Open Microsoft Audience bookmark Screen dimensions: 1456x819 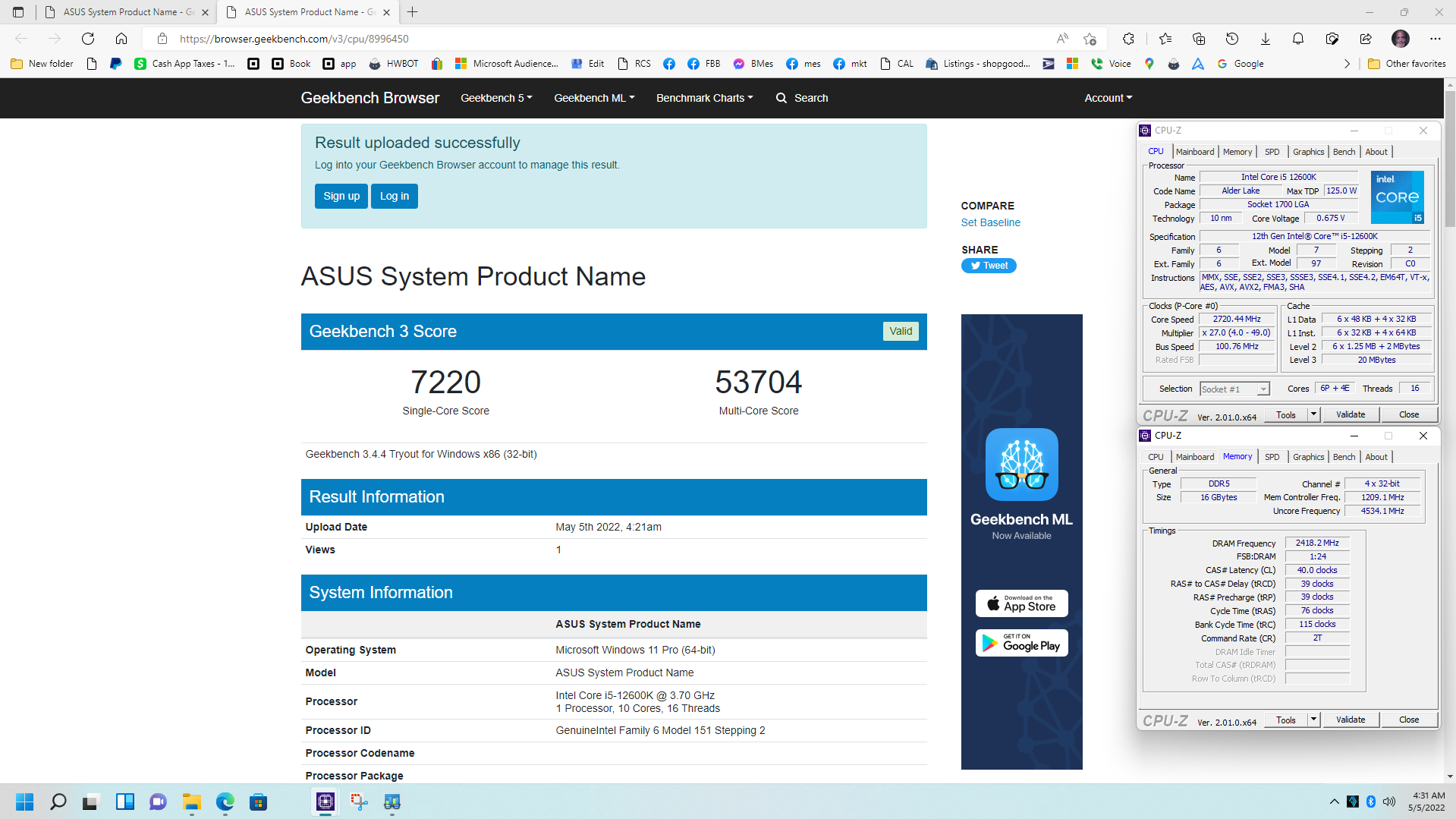[506, 64]
